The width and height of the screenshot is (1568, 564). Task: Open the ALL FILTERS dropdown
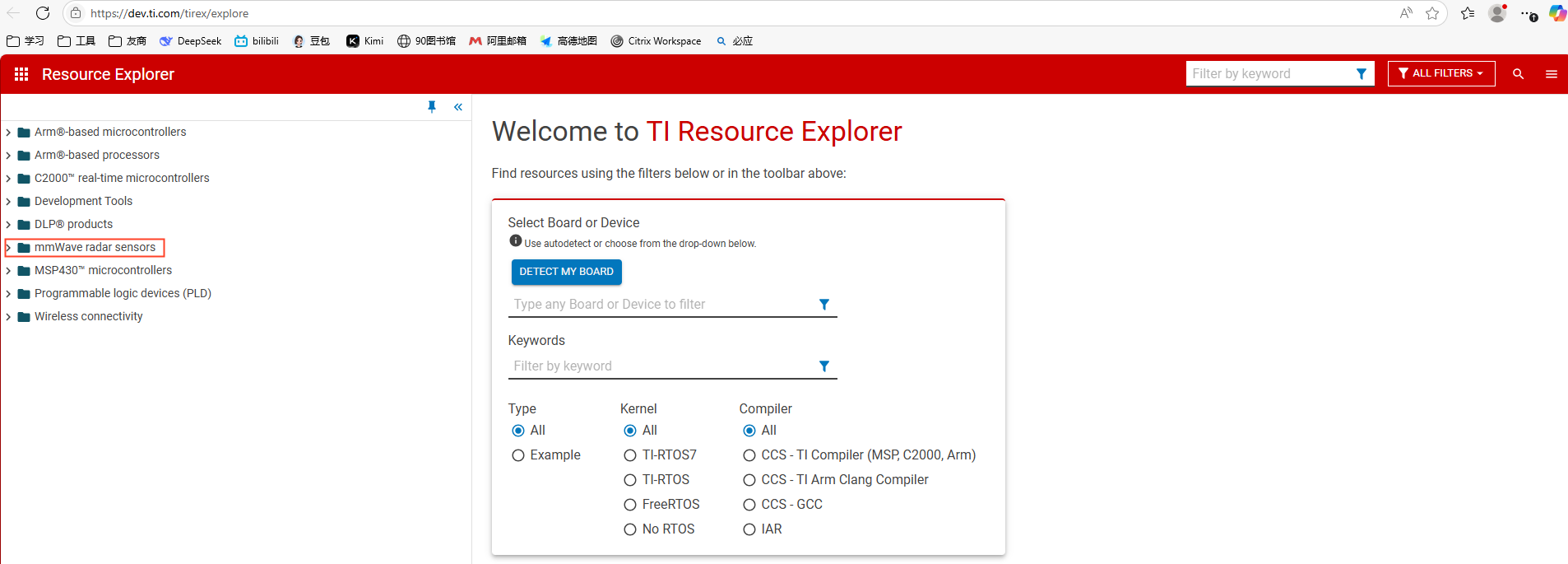[x=1441, y=73]
